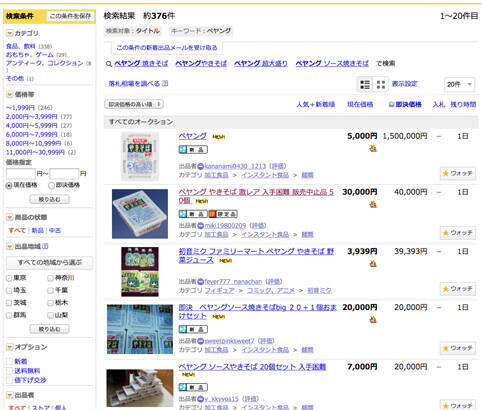Click 新品 condition badge on ペヤング listing
The image size is (482, 410).
(193, 149)
